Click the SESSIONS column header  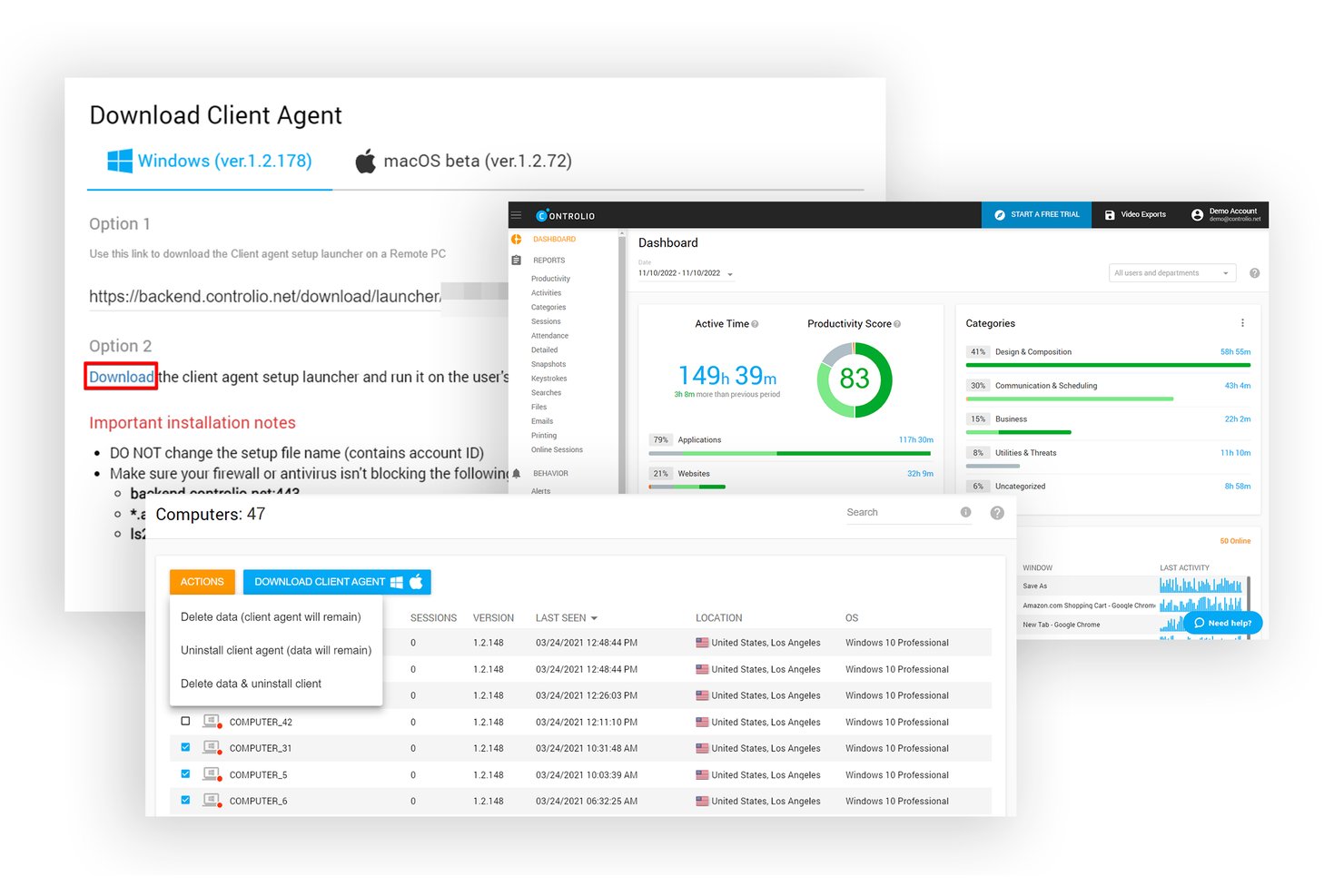pyautogui.click(x=433, y=618)
